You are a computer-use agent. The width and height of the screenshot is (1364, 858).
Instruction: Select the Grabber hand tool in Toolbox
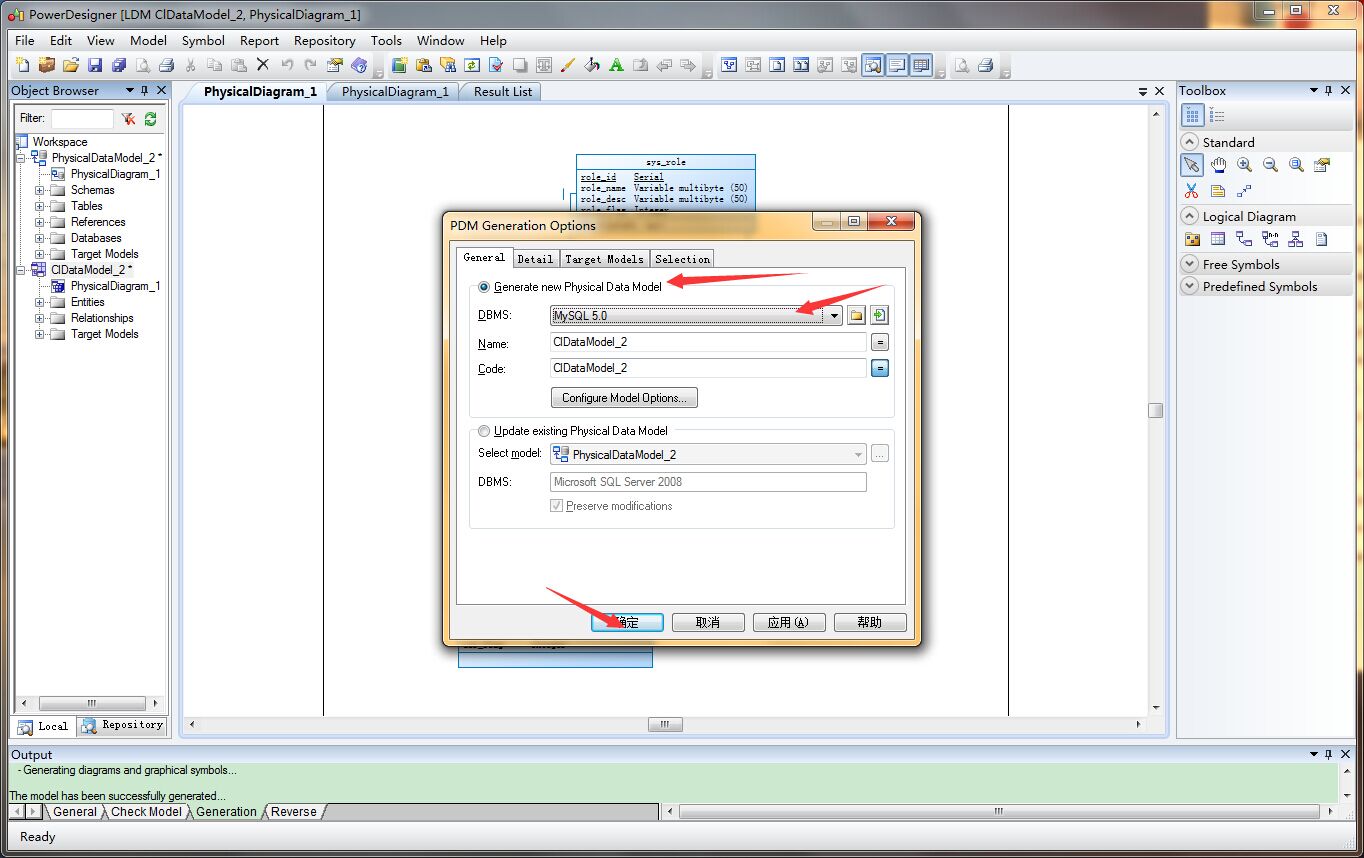click(1218, 165)
